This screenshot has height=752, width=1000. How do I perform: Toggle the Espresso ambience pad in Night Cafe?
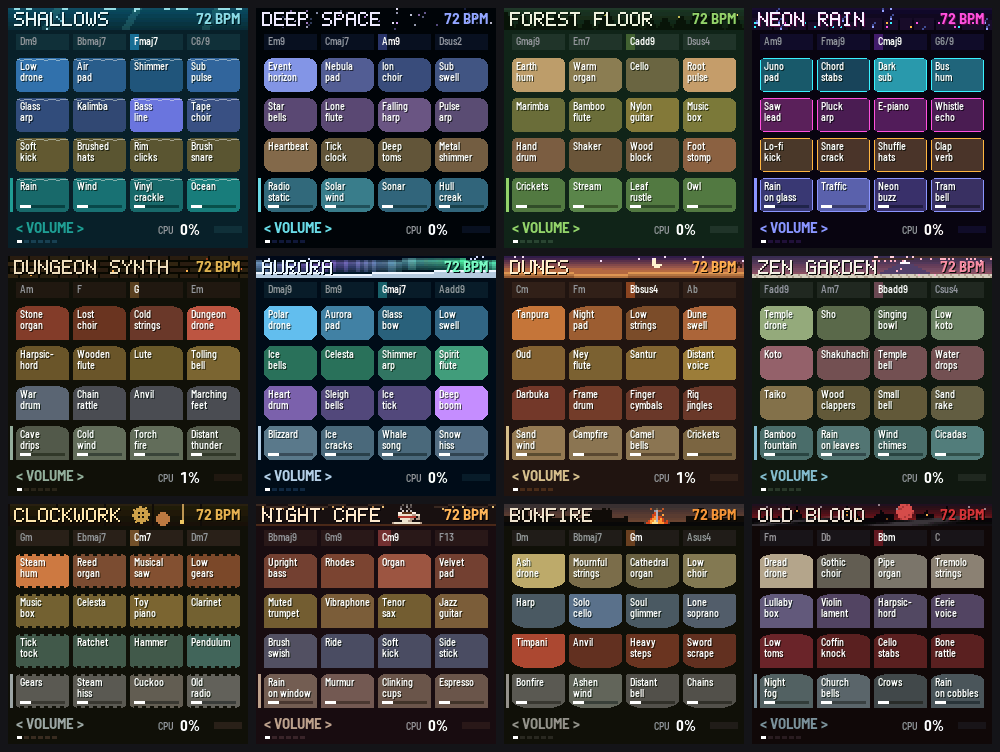(462, 691)
